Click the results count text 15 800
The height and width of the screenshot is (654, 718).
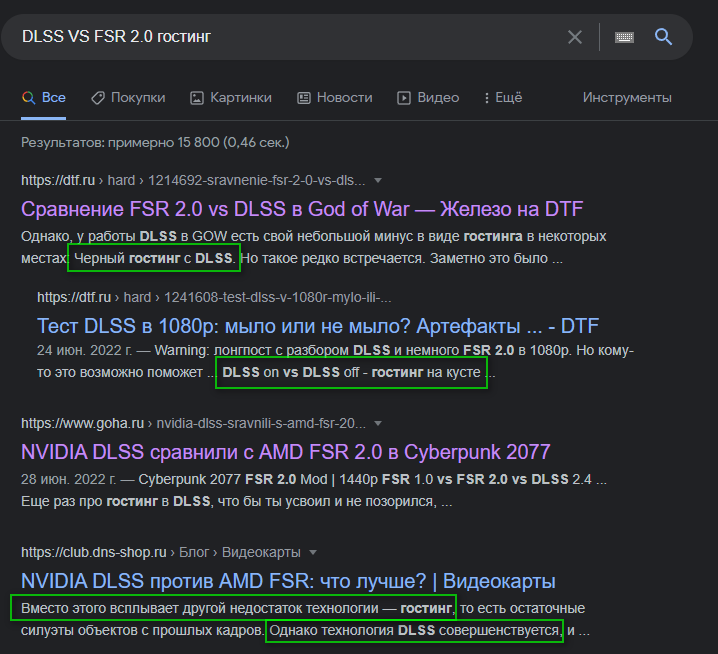(199, 142)
